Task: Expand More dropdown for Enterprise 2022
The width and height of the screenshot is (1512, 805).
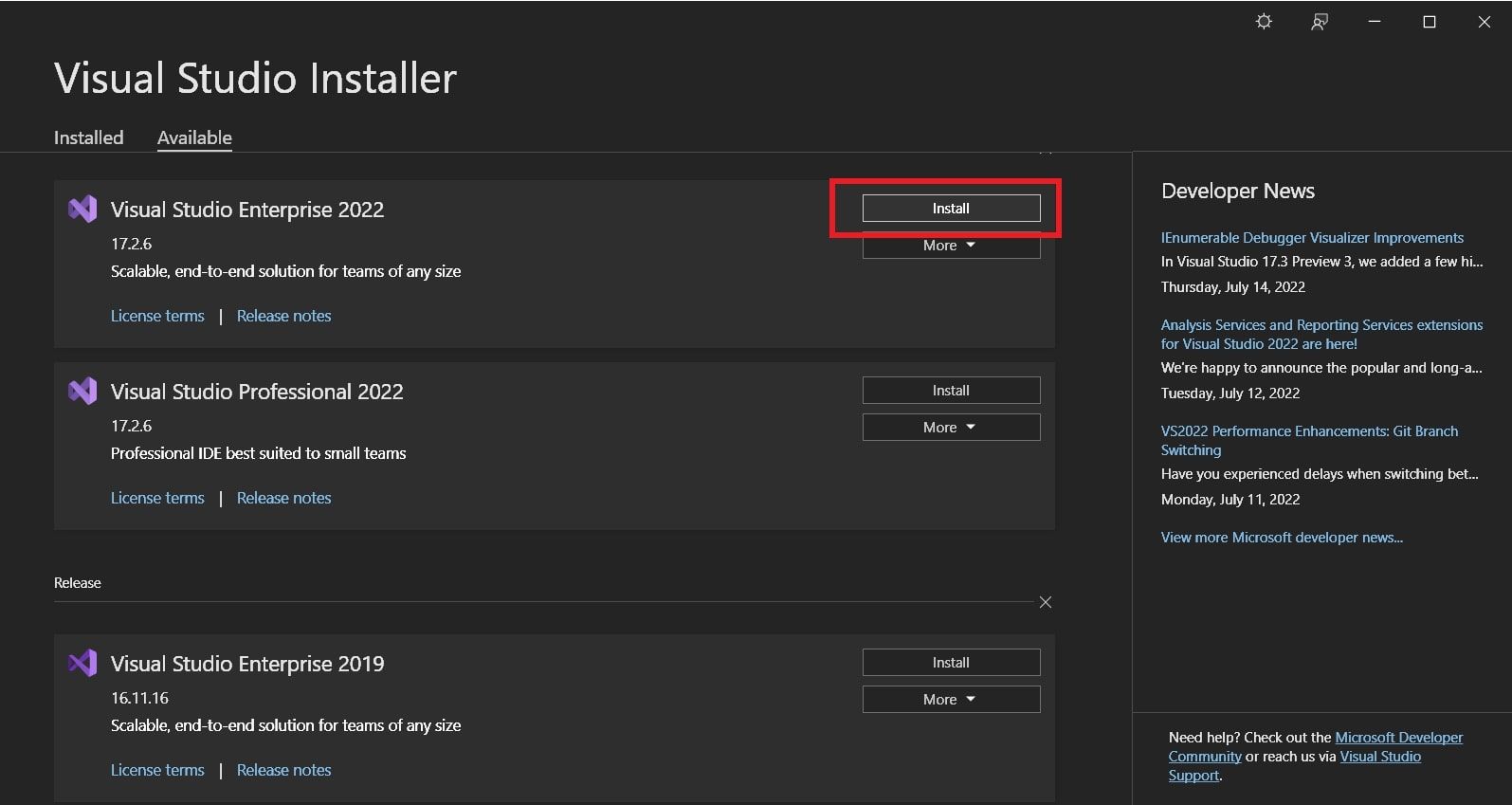Action: 951,247
